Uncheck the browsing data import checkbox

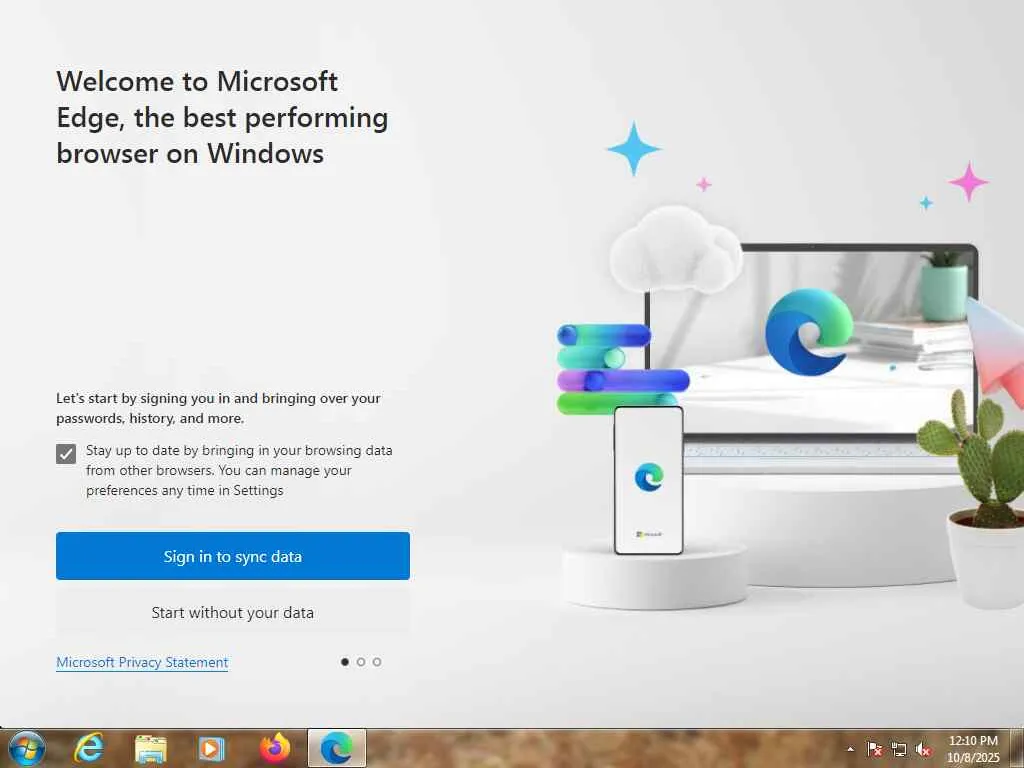coord(66,453)
